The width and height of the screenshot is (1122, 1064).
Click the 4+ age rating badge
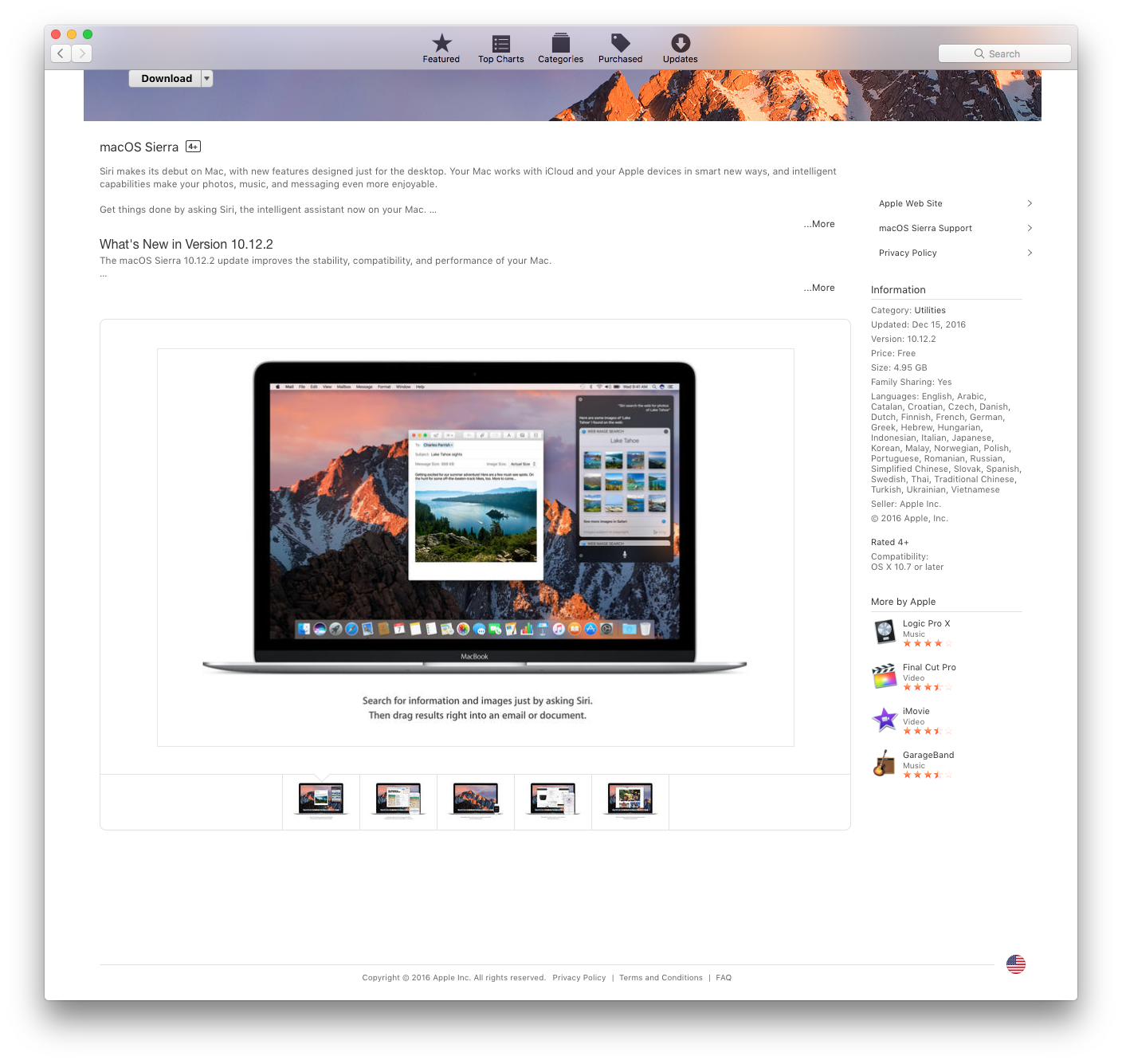[x=193, y=147]
